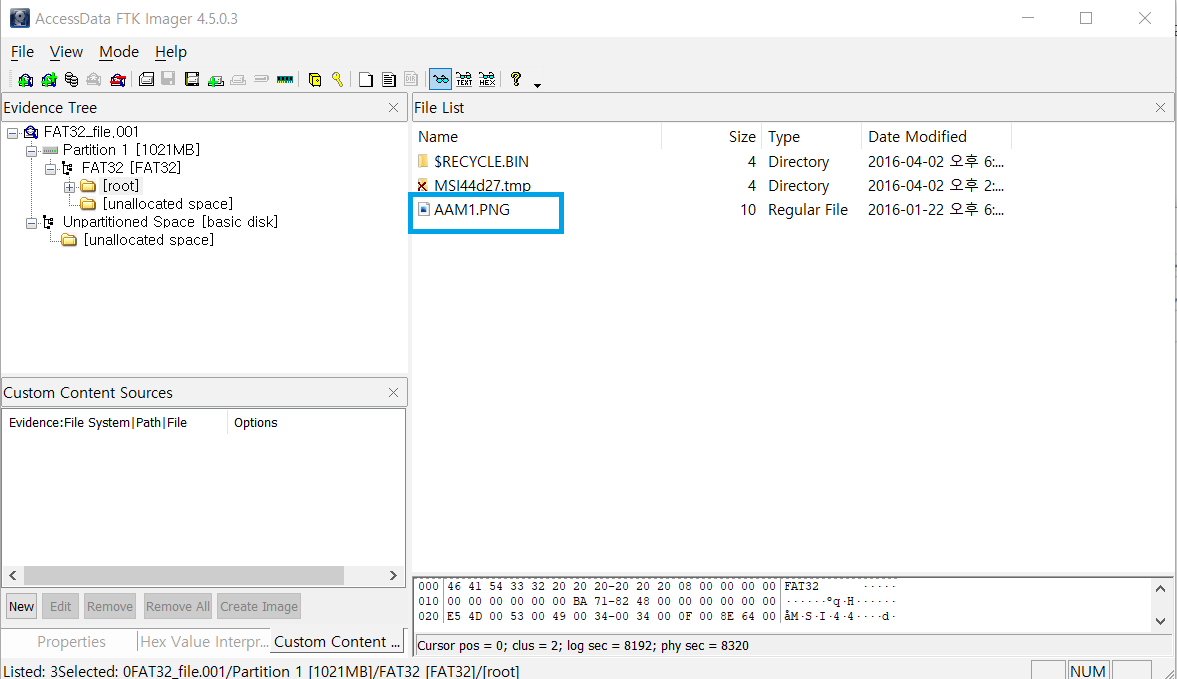Click the Create Disk Image icon
The height and width of the screenshot is (679, 1177).
point(146,80)
